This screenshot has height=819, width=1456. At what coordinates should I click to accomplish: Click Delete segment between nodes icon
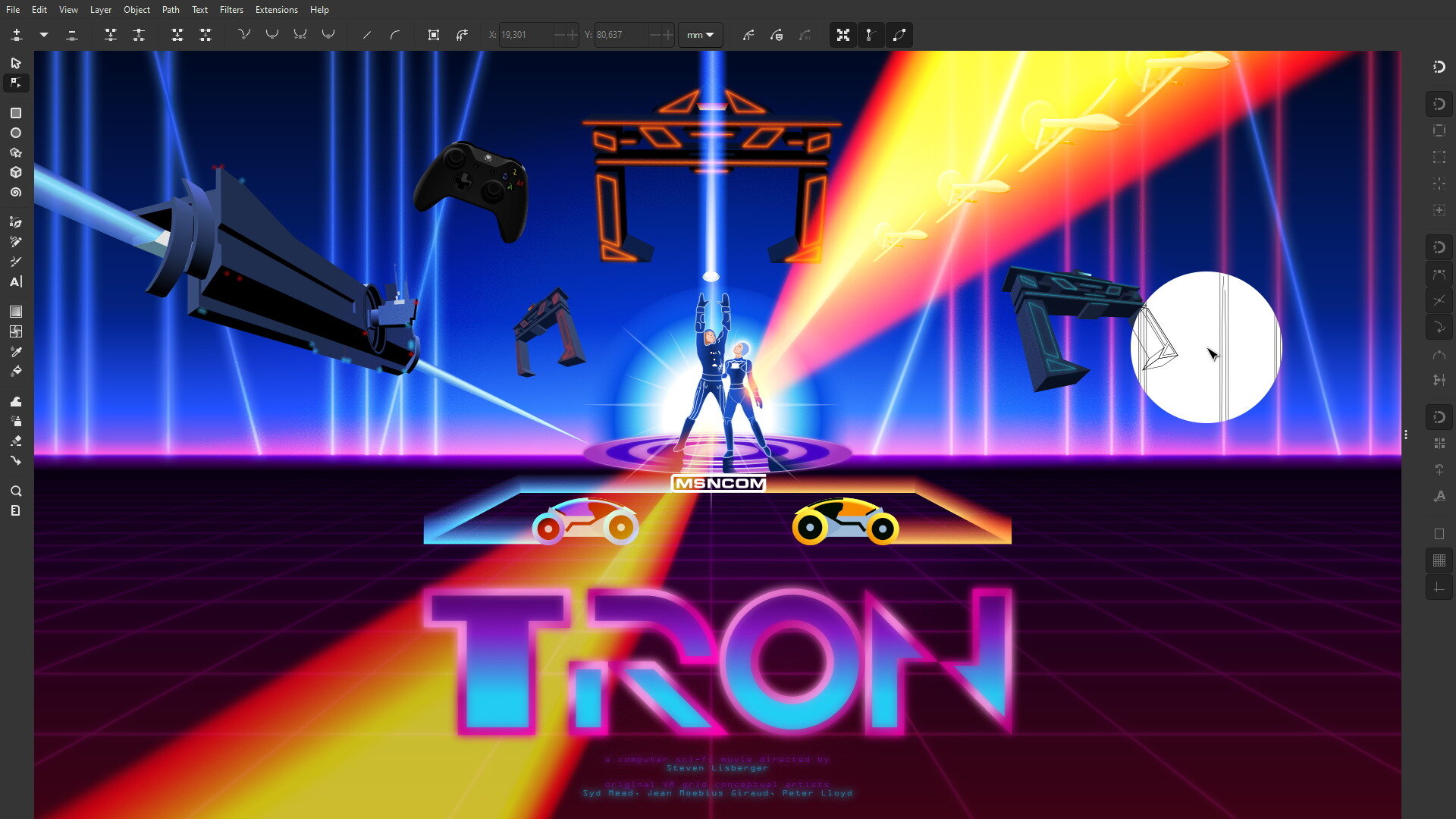(x=206, y=35)
